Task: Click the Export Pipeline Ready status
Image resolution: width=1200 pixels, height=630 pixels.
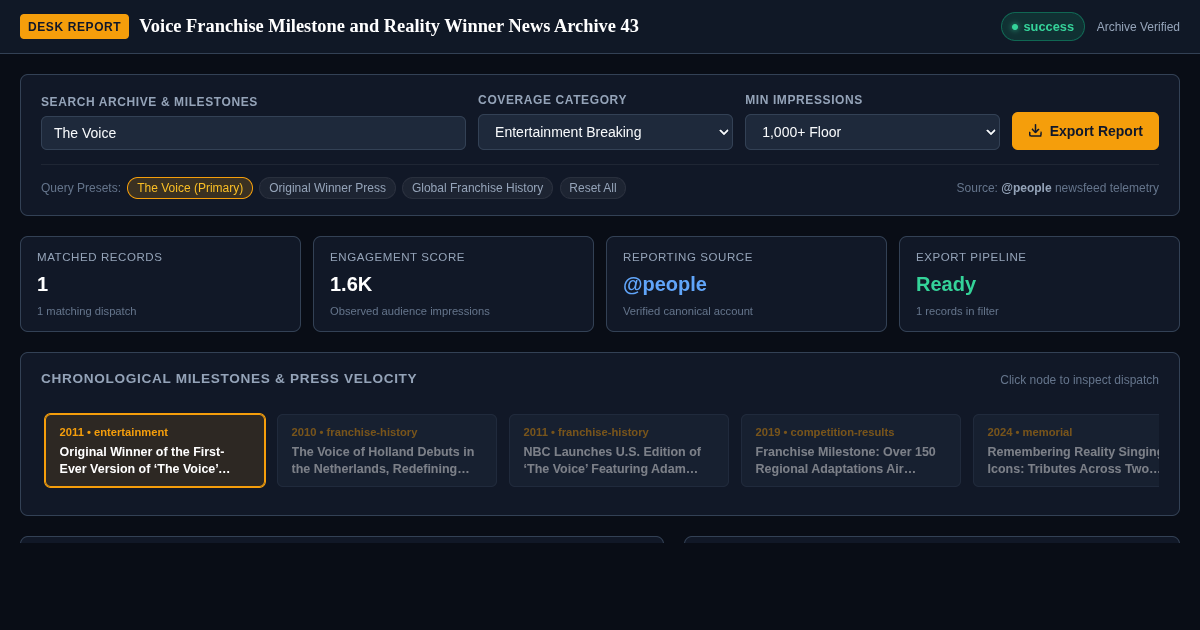Action: pos(946,284)
